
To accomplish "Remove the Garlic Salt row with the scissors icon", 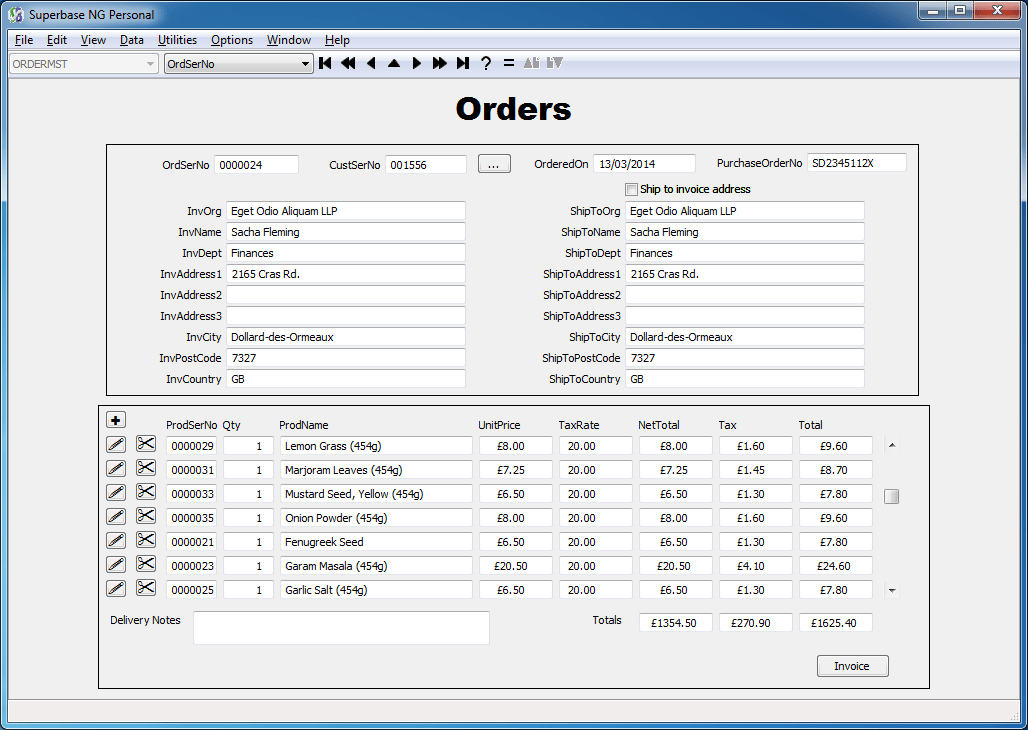I will (146, 589).
